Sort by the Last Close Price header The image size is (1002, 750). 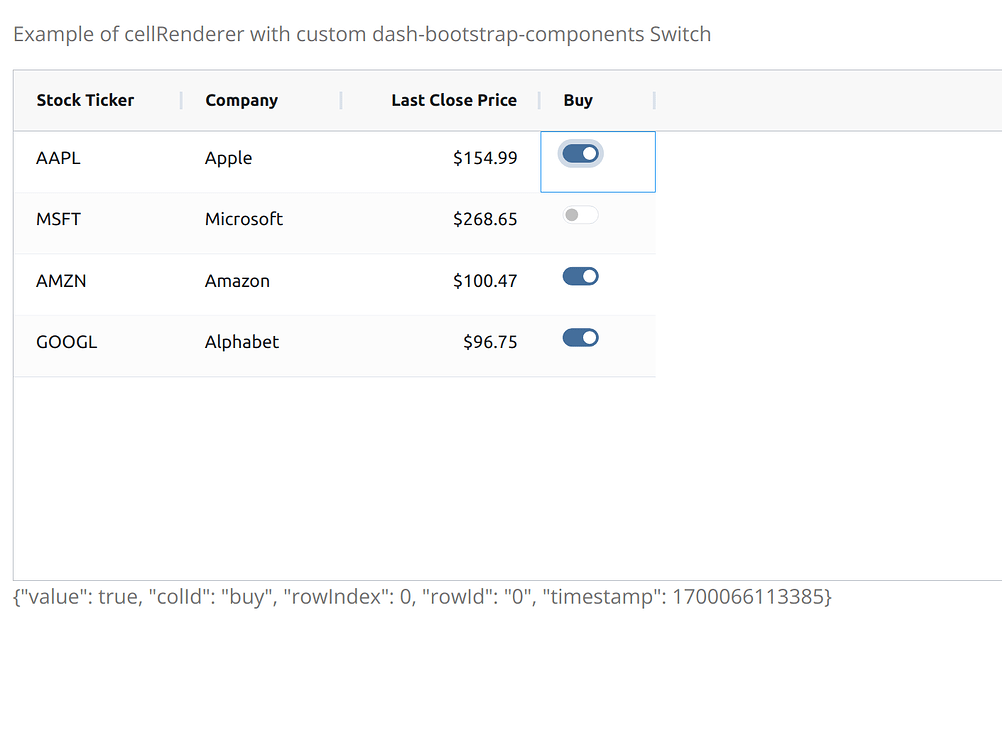[454, 100]
